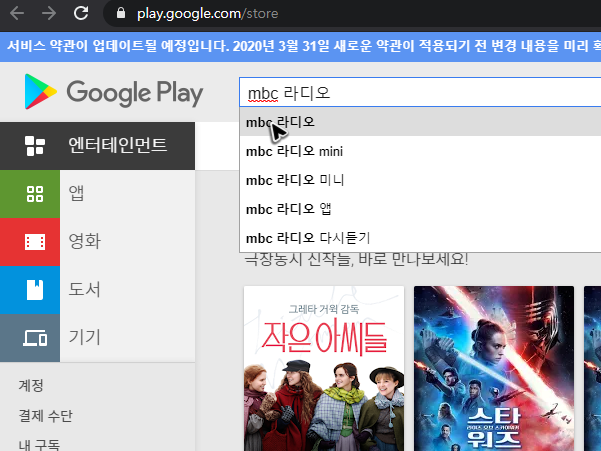
Task: Open the 영화 category
Action: 84,241
